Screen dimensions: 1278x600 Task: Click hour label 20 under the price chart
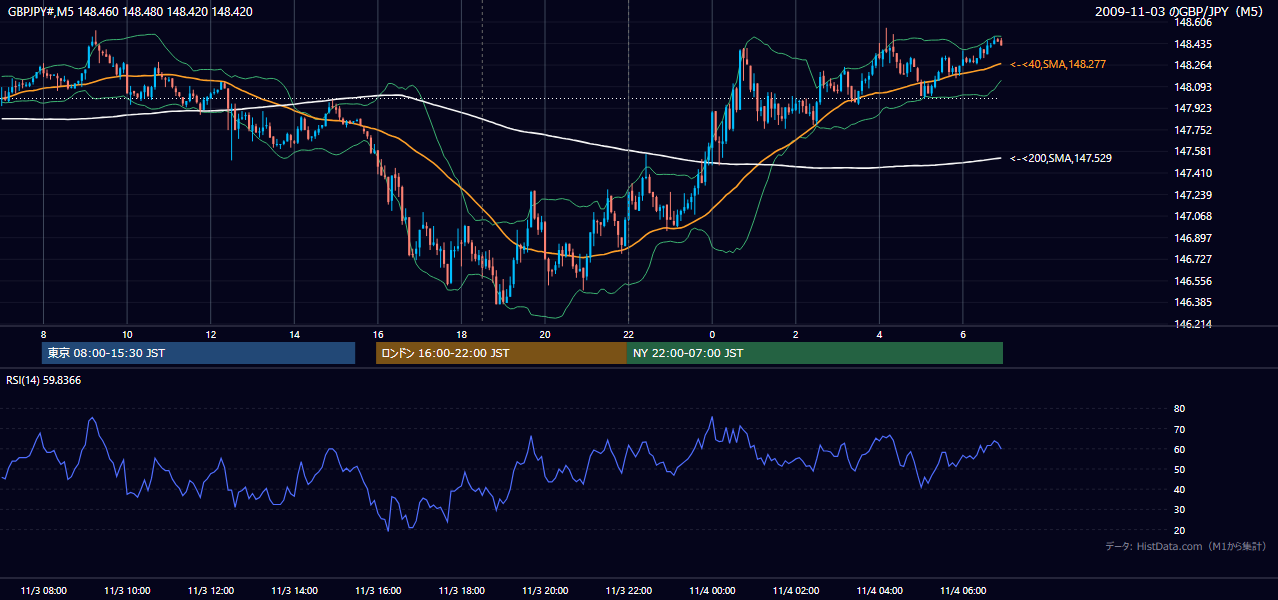click(544, 334)
